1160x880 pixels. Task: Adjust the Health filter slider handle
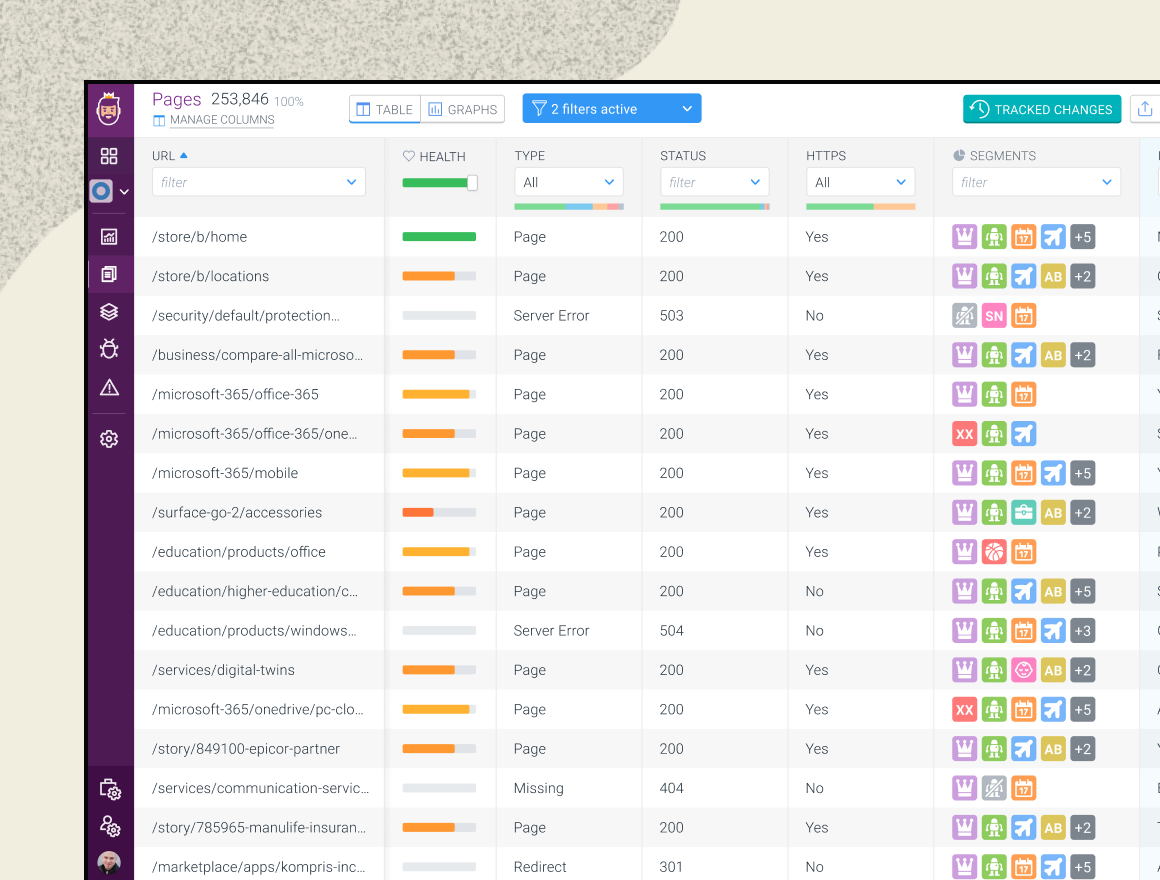pos(472,183)
